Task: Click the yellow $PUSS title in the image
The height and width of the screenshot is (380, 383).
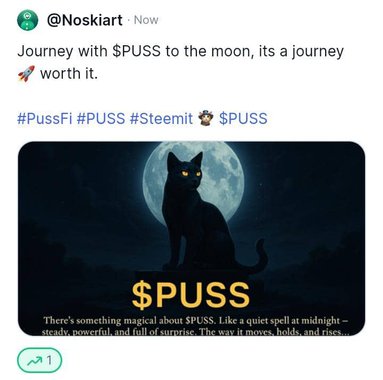Action: coord(191,295)
